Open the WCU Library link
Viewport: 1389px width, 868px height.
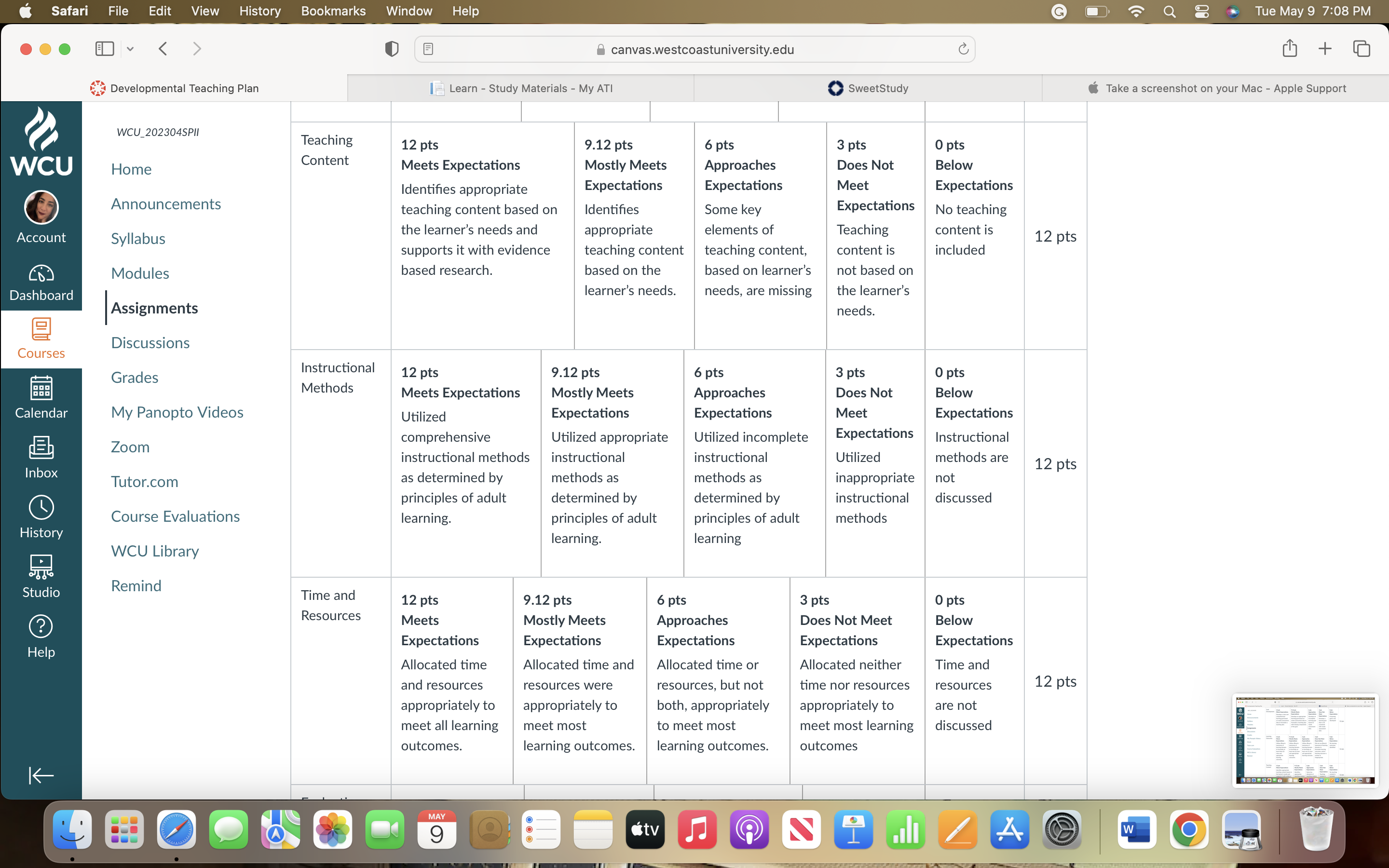pyautogui.click(x=155, y=551)
